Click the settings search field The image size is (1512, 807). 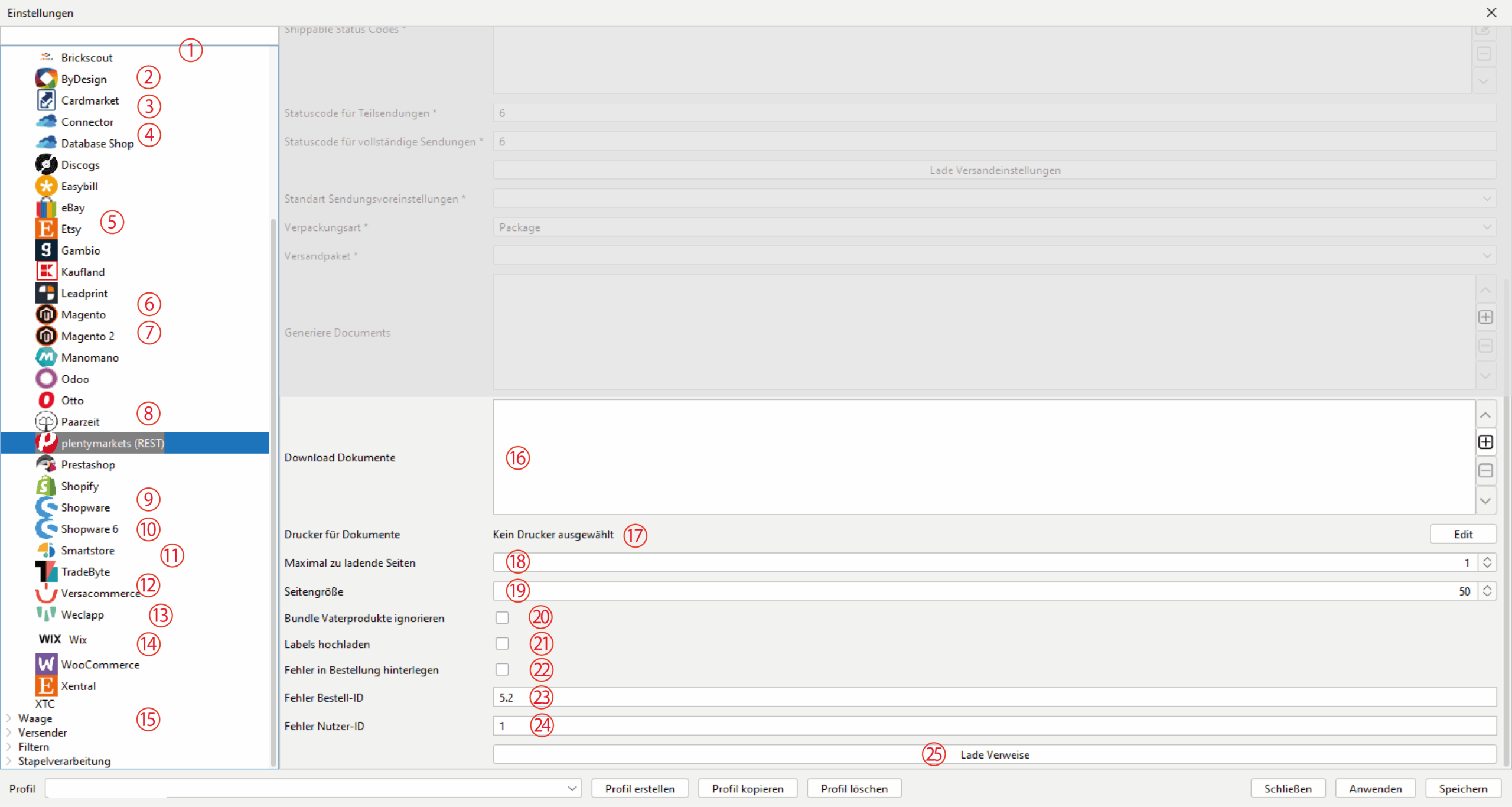point(139,35)
